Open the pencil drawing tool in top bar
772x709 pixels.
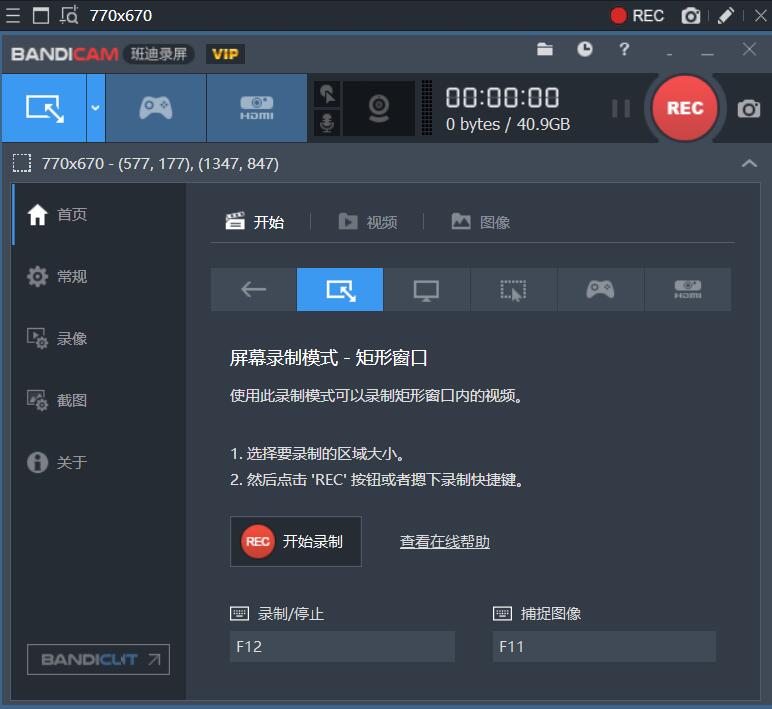(x=726, y=16)
